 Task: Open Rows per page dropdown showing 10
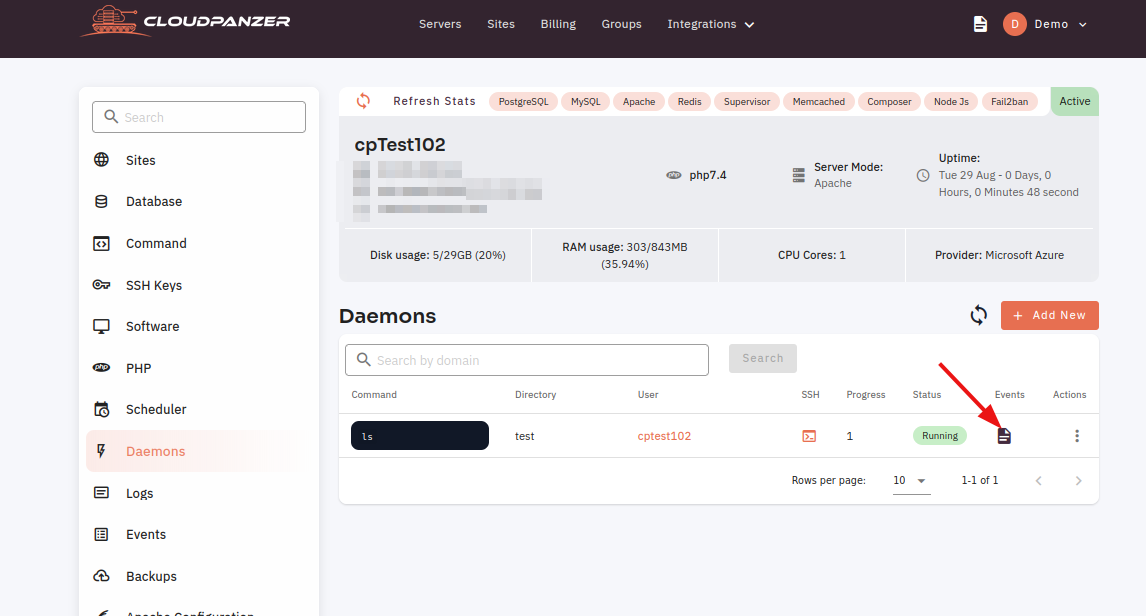(x=911, y=481)
